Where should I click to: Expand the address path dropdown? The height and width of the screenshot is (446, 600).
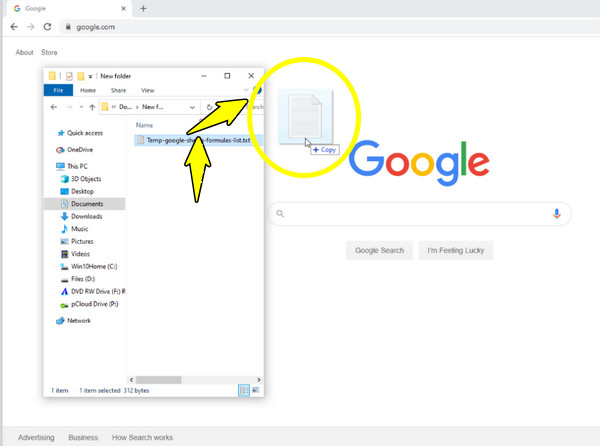click(x=192, y=107)
